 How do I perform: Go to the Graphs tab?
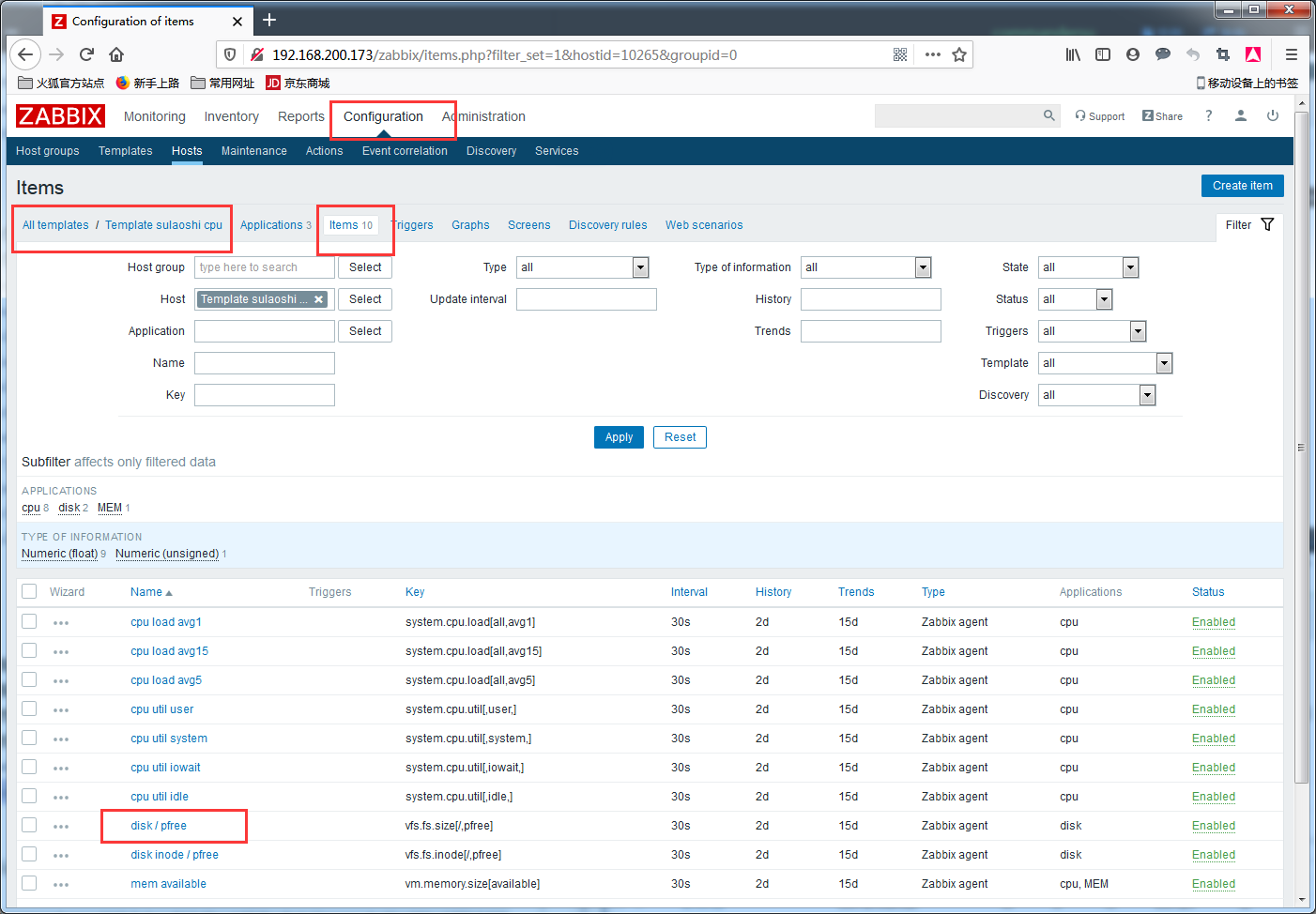(x=470, y=225)
